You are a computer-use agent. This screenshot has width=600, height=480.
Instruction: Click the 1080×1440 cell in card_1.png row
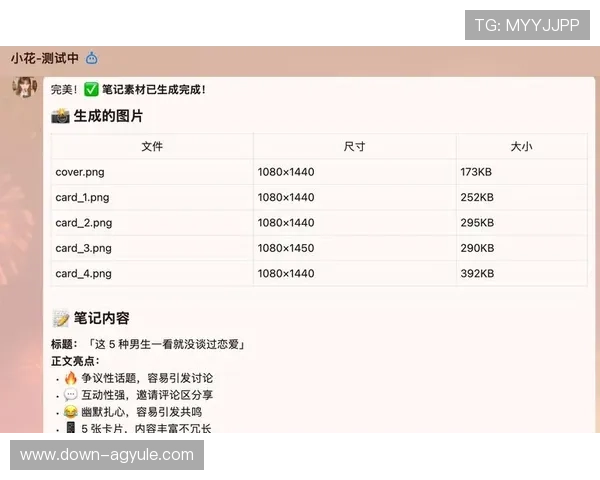coord(354,198)
